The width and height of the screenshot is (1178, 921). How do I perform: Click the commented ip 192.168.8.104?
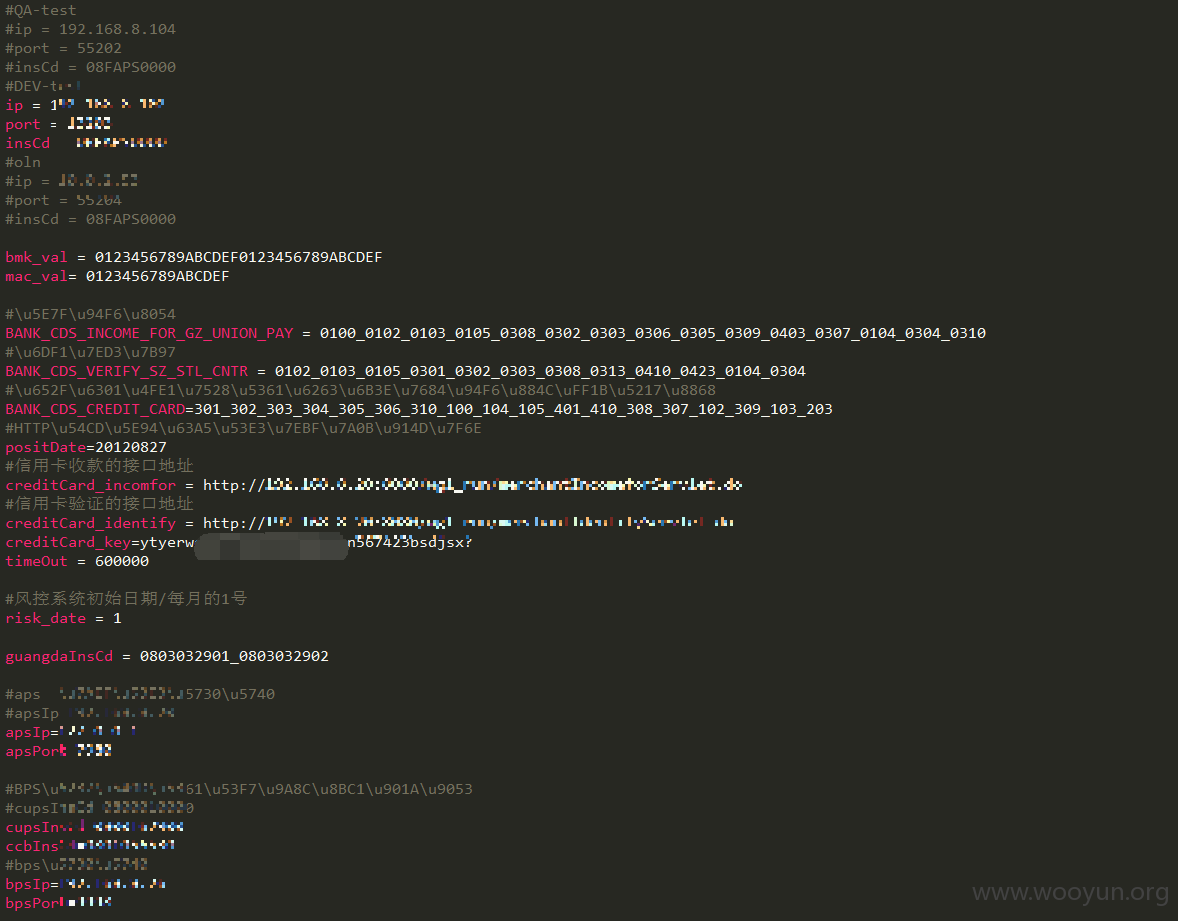coord(117,29)
